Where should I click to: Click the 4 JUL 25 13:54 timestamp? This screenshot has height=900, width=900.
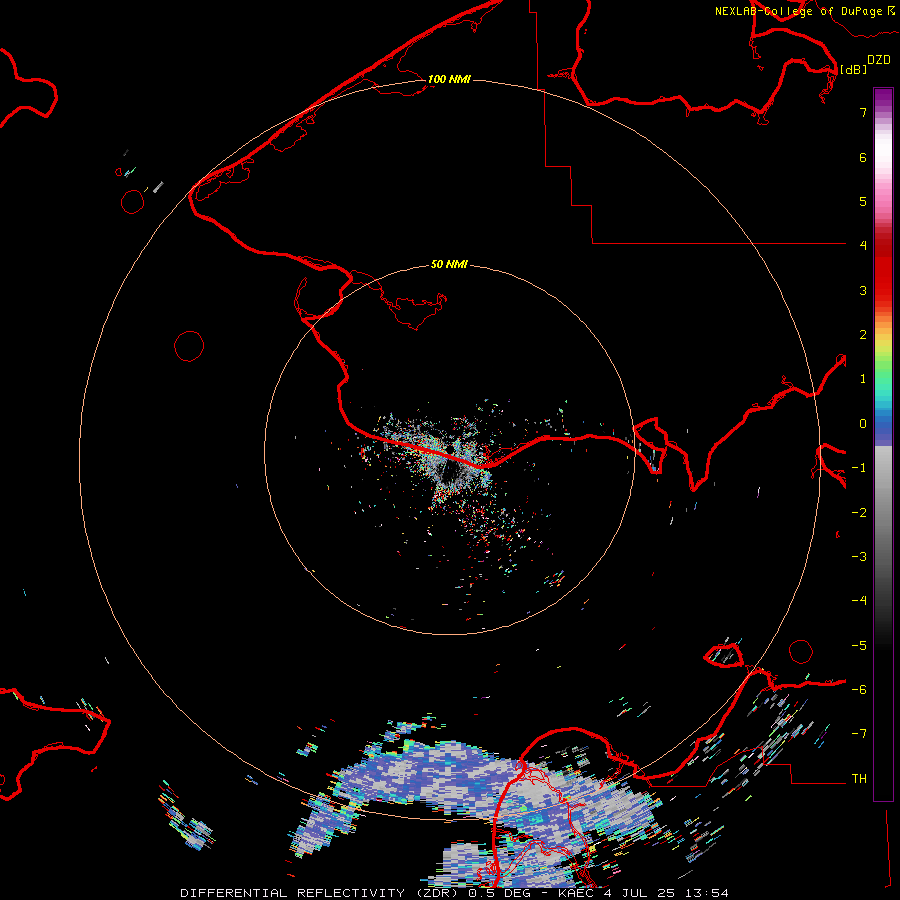click(666, 893)
